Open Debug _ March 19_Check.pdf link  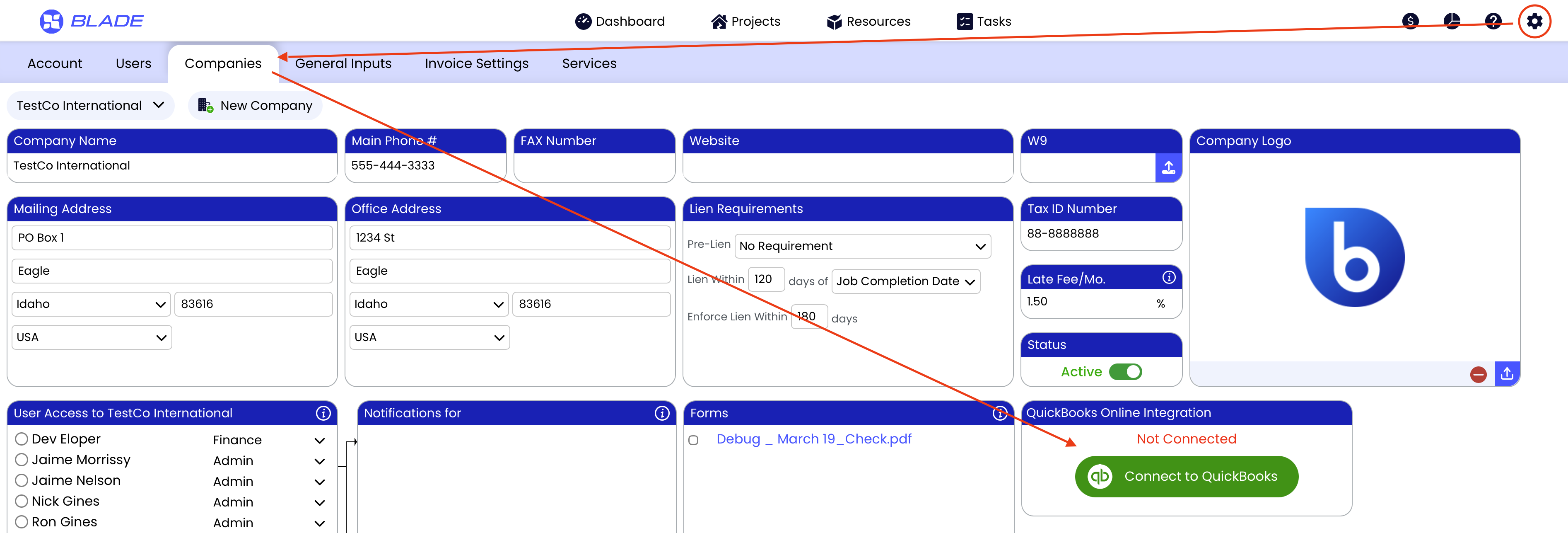(813, 439)
